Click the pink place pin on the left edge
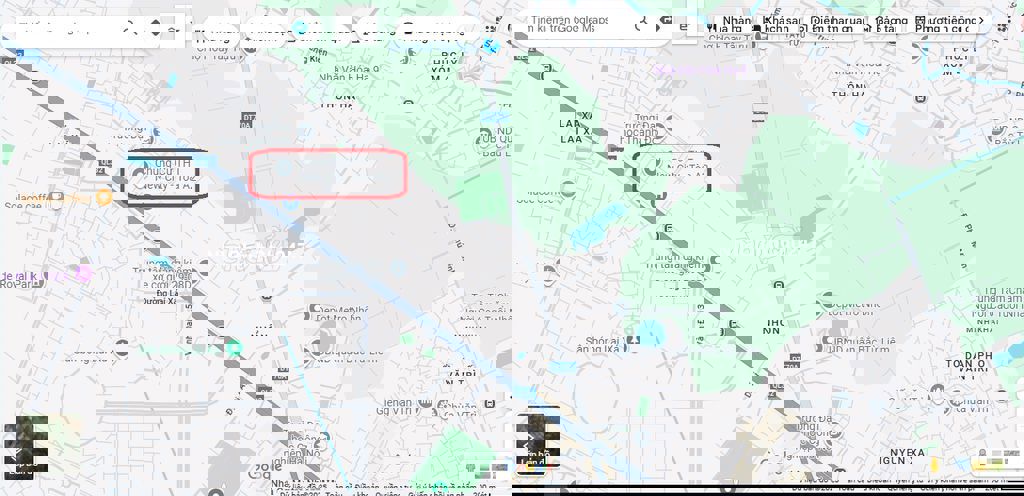This screenshot has width=1024, height=496. (83, 273)
